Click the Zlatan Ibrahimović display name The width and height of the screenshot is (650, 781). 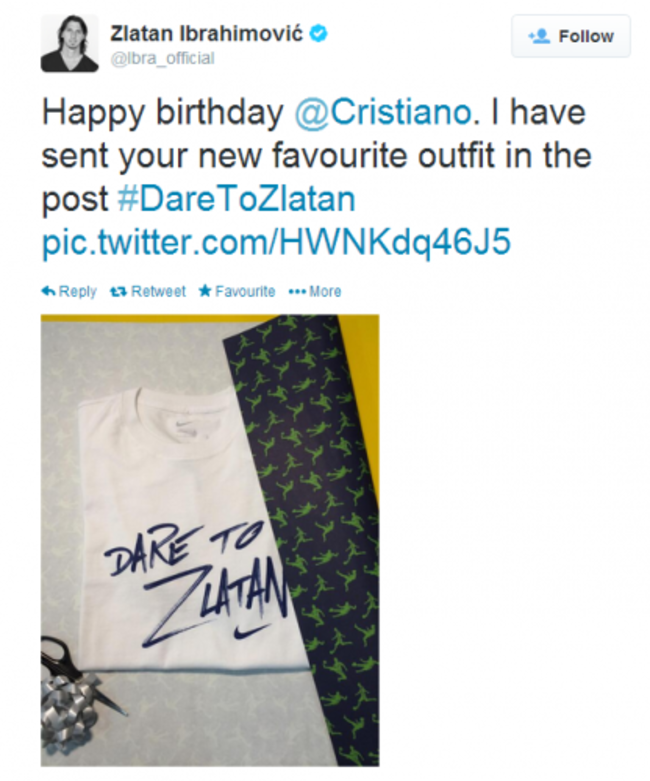coord(206,34)
